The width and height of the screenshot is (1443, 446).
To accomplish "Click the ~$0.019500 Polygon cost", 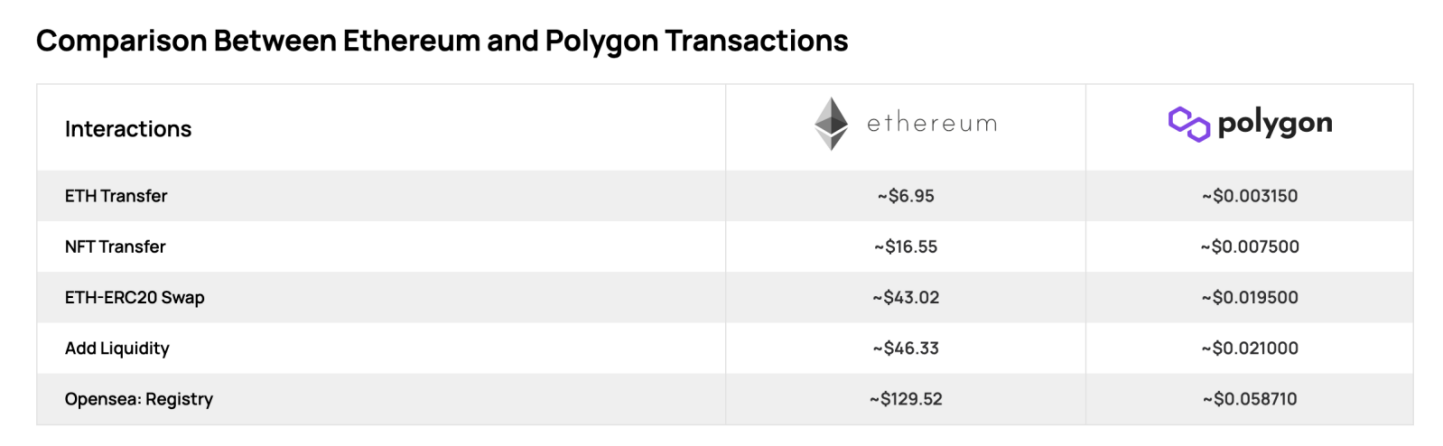I will [1250, 297].
